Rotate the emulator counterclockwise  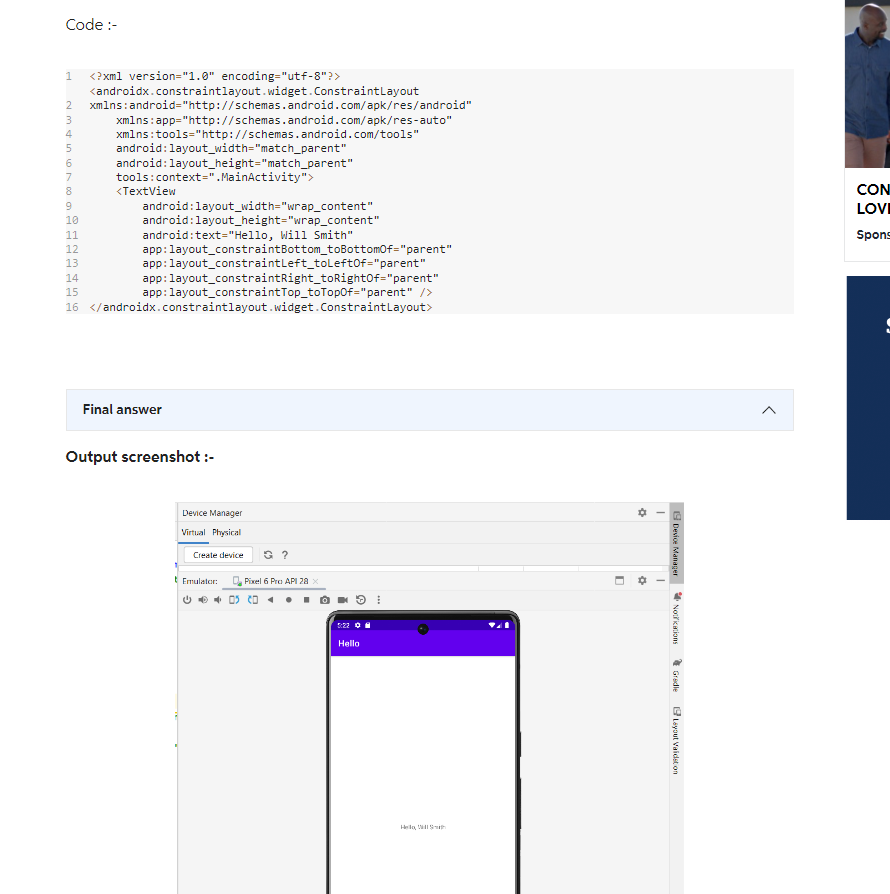[234, 600]
